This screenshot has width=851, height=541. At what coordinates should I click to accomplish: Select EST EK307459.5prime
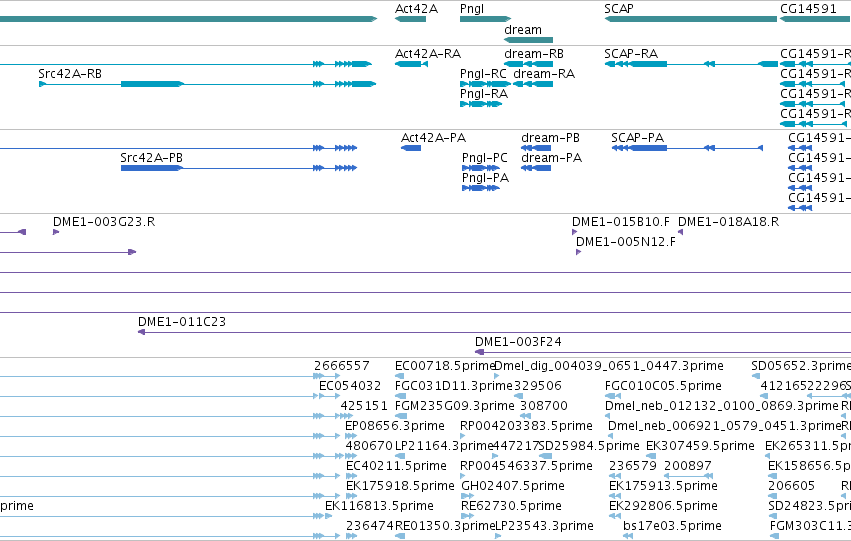[700, 446]
